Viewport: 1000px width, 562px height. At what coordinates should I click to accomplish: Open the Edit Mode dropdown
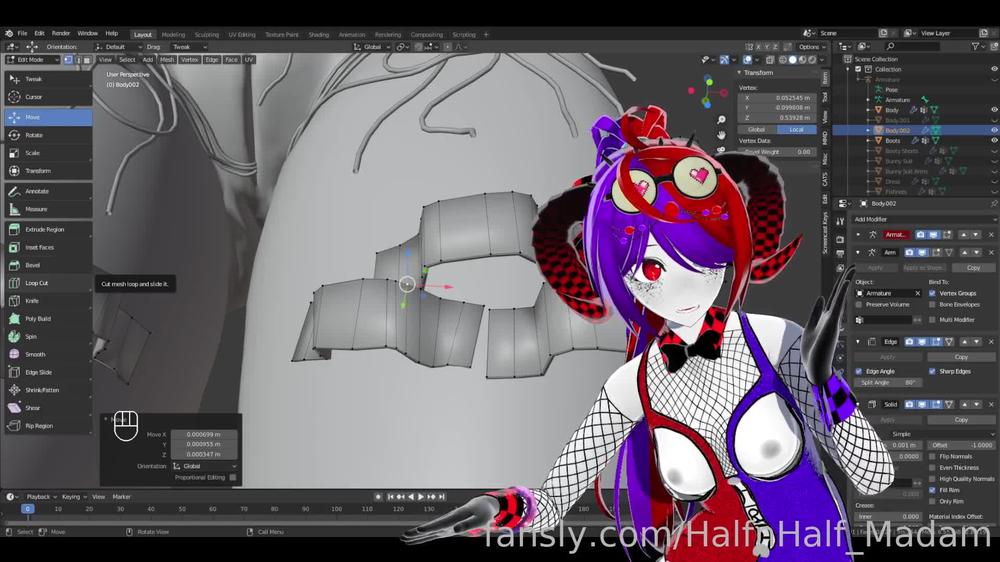pos(32,59)
